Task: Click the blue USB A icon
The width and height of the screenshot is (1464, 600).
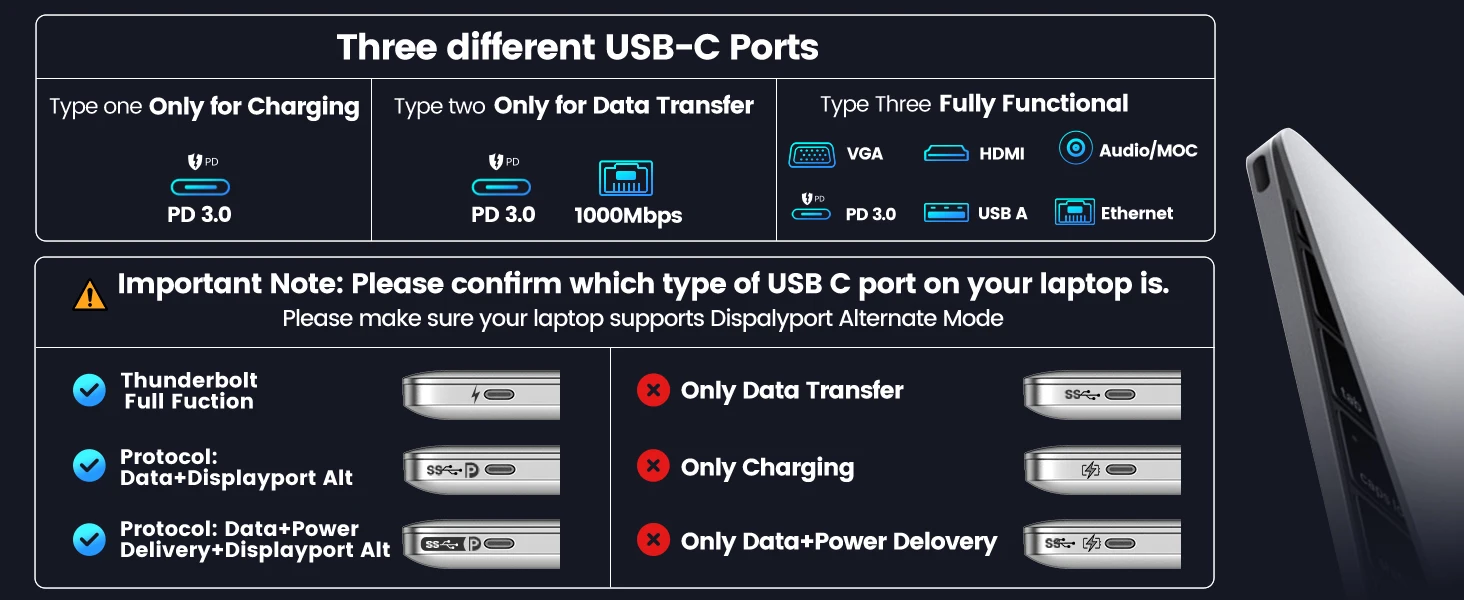Action: tap(945, 212)
